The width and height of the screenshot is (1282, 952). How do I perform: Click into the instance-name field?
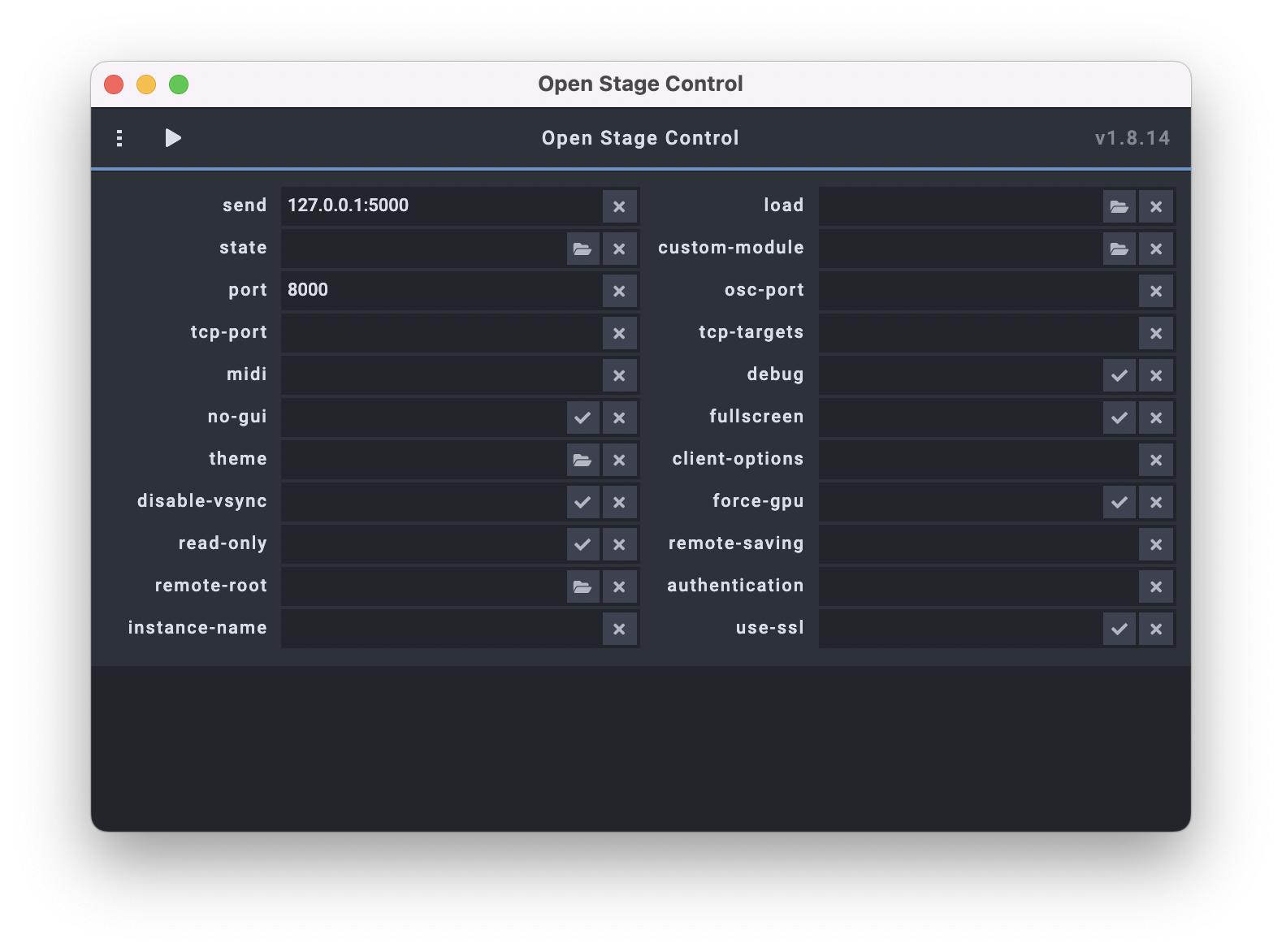[x=440, y=629]
